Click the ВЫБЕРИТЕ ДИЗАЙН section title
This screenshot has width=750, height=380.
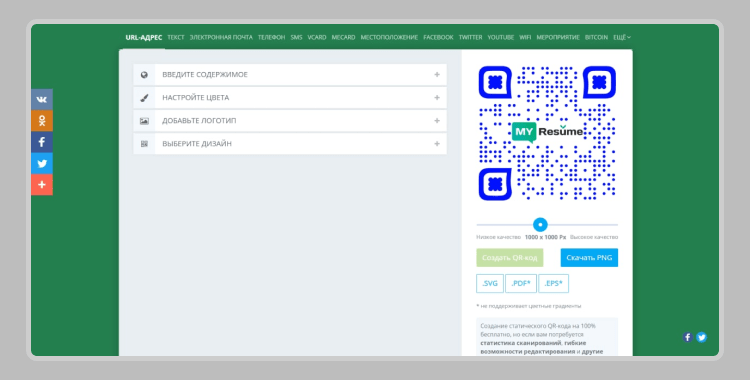tap(197, 144)
